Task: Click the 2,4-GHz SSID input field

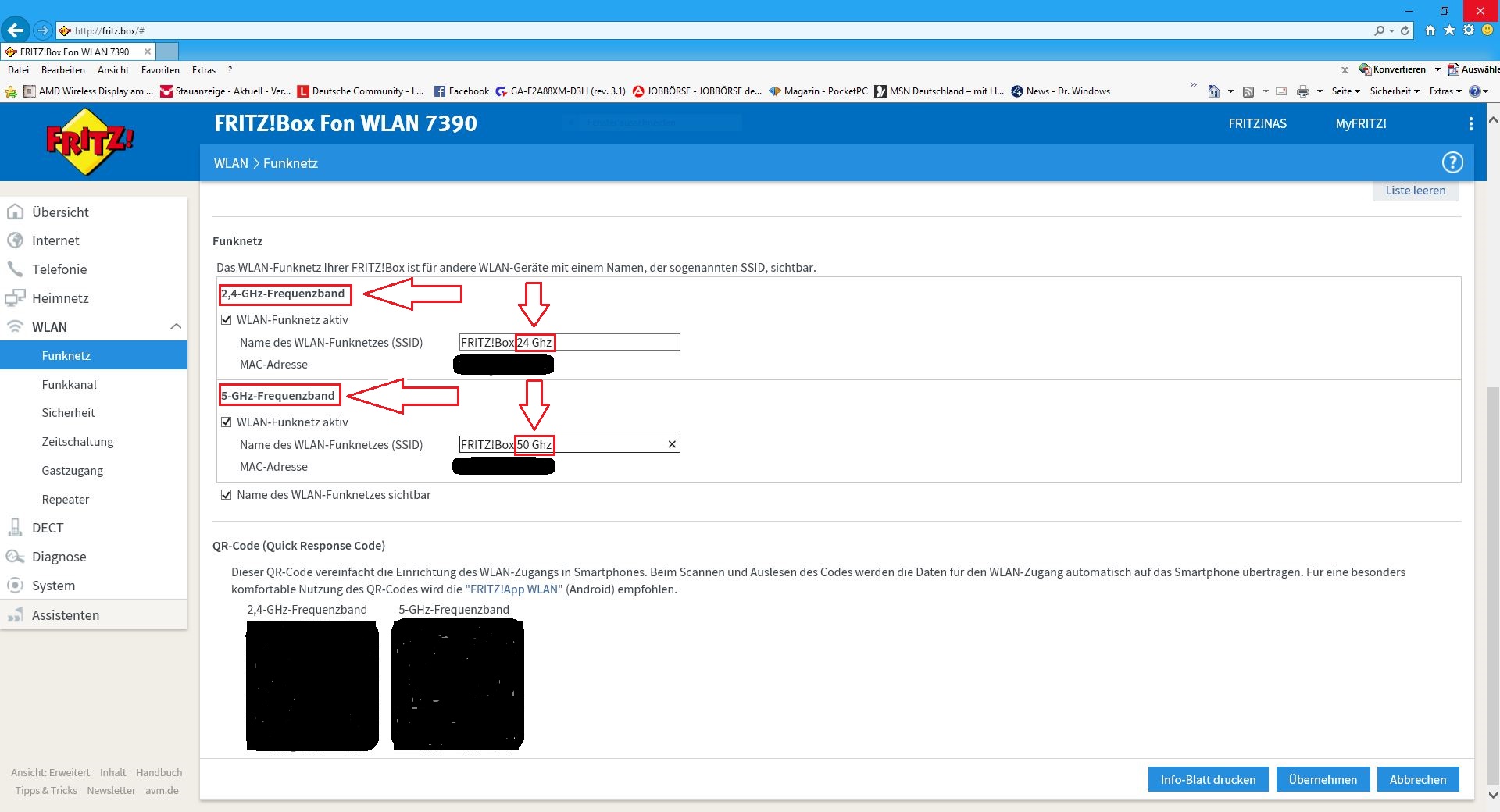Action: (x=570, y=342)
